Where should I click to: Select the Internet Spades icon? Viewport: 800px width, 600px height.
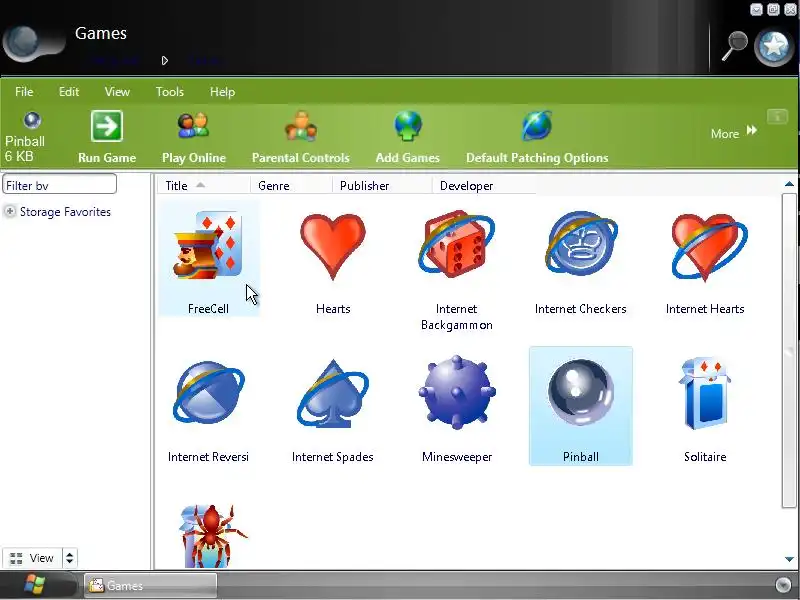coord(333,393)
